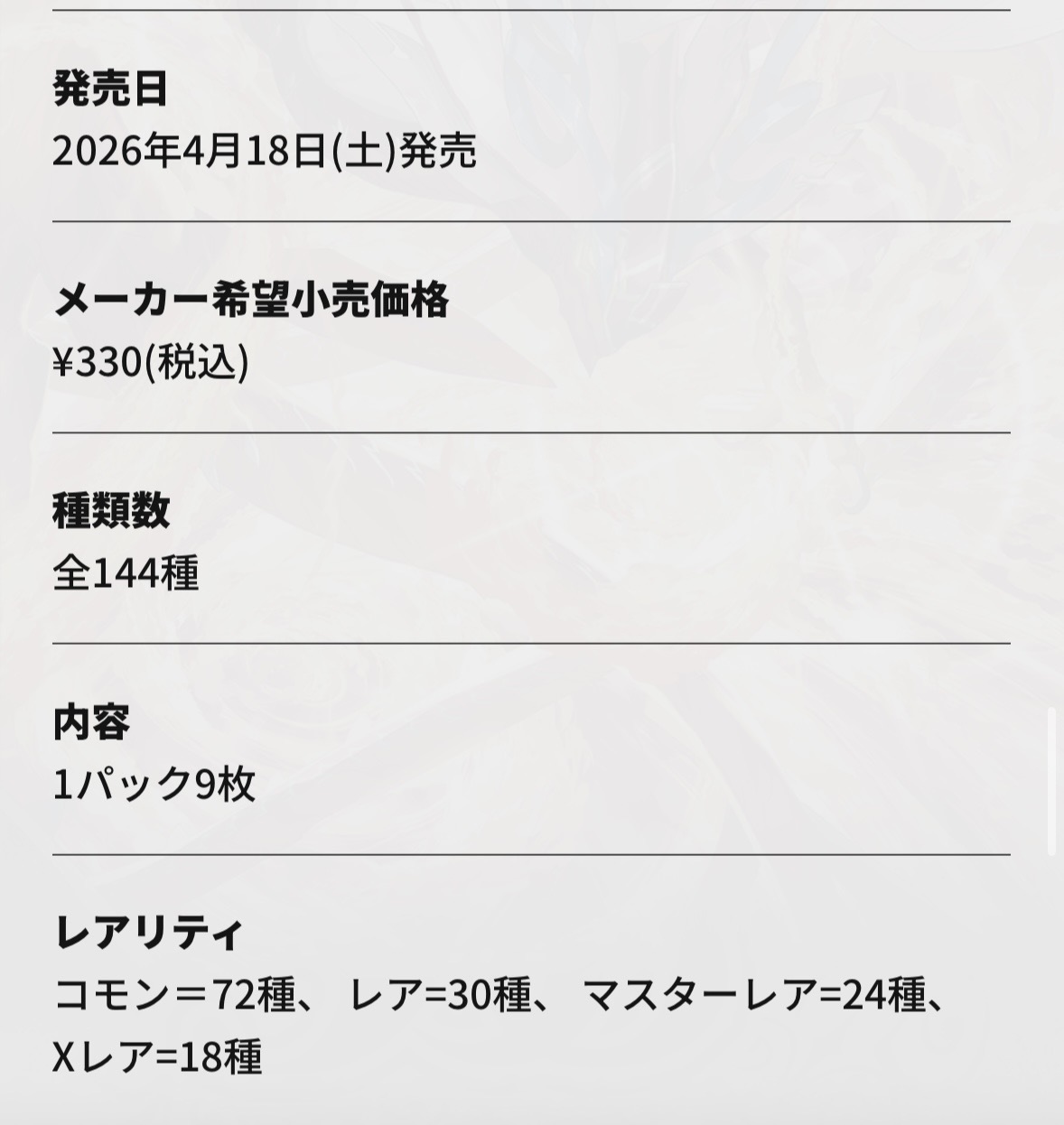Screen dimensions: 1064x1125
Task: Click the plain レア=30種 rarity entry
Action: [x=439, y=996]
